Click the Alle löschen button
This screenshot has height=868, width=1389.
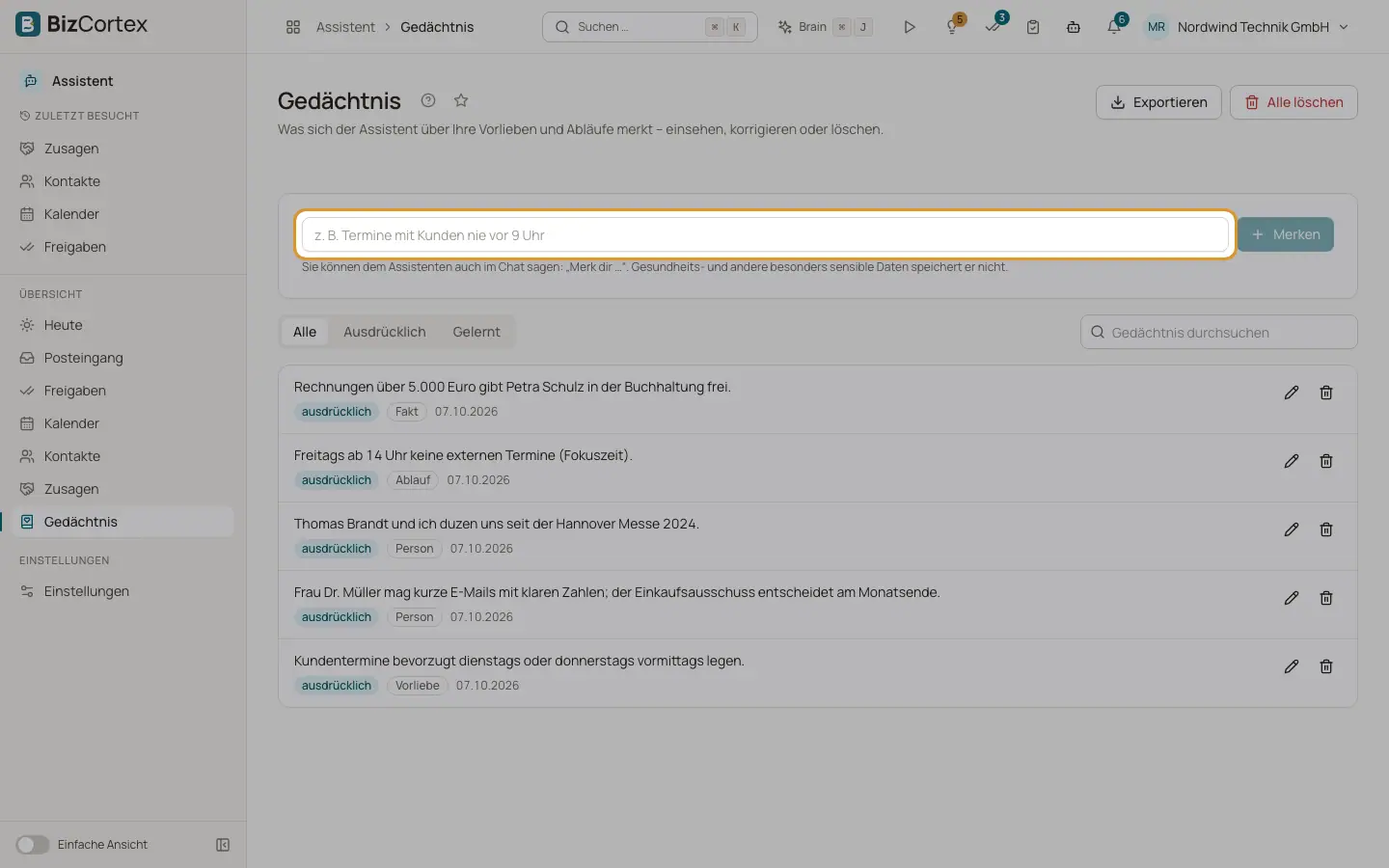[1294, 102]
